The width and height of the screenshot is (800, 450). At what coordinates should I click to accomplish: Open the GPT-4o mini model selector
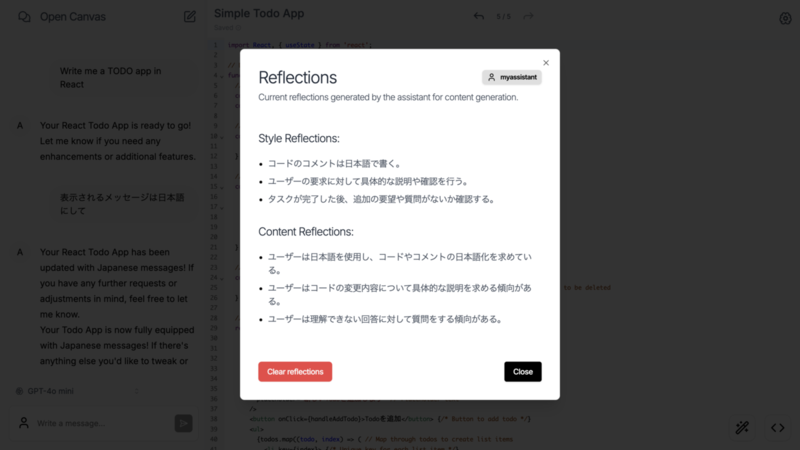click(78, 391)
